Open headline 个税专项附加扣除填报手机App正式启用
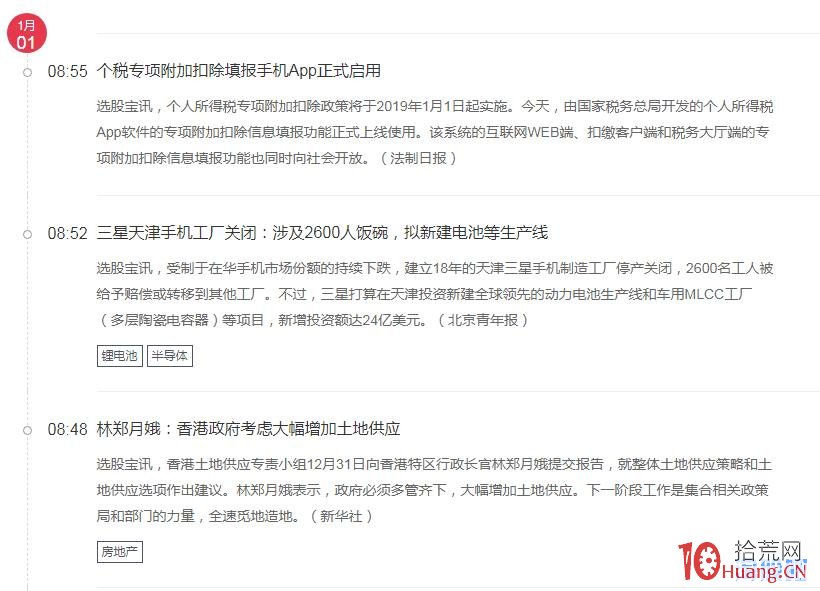 (238, 71)
